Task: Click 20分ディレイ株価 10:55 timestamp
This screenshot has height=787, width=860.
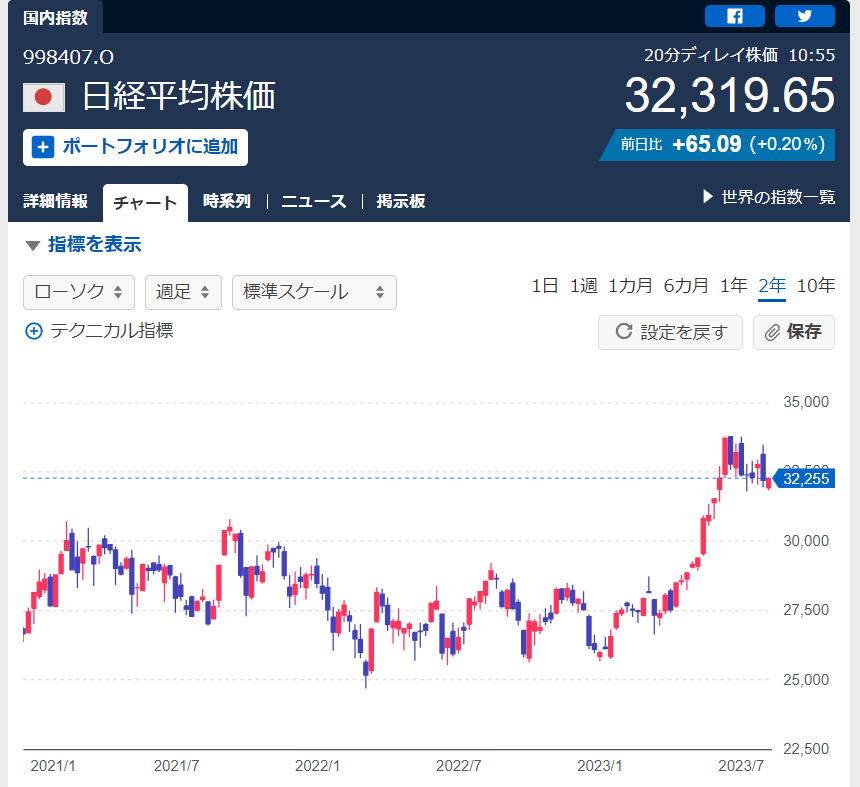Action: [x=739, y=55]
